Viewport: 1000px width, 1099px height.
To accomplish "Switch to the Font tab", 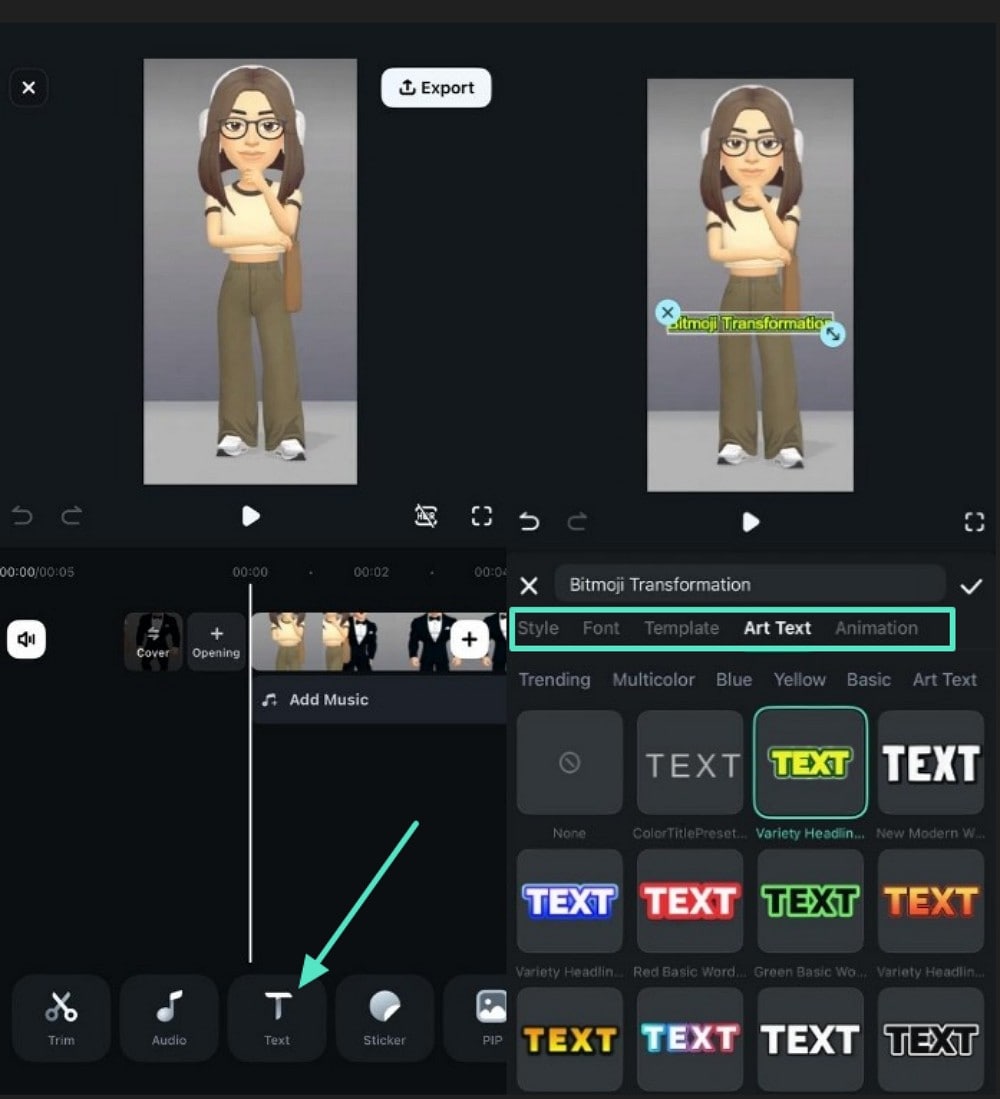I will coord(600,628).
